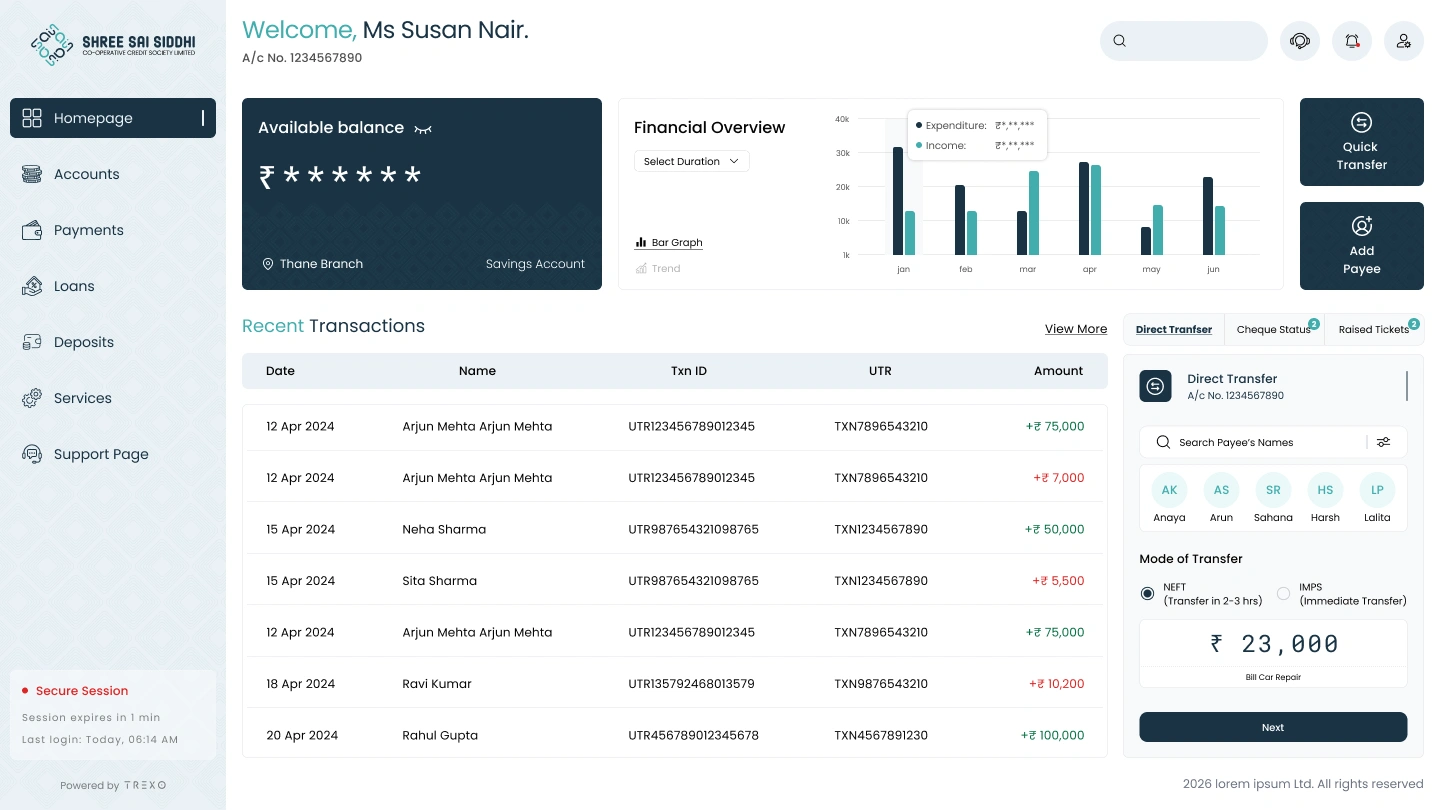Open the headset support icon in header
Viewport: 1440px width, 810px height.
[x=1300, y=41]
